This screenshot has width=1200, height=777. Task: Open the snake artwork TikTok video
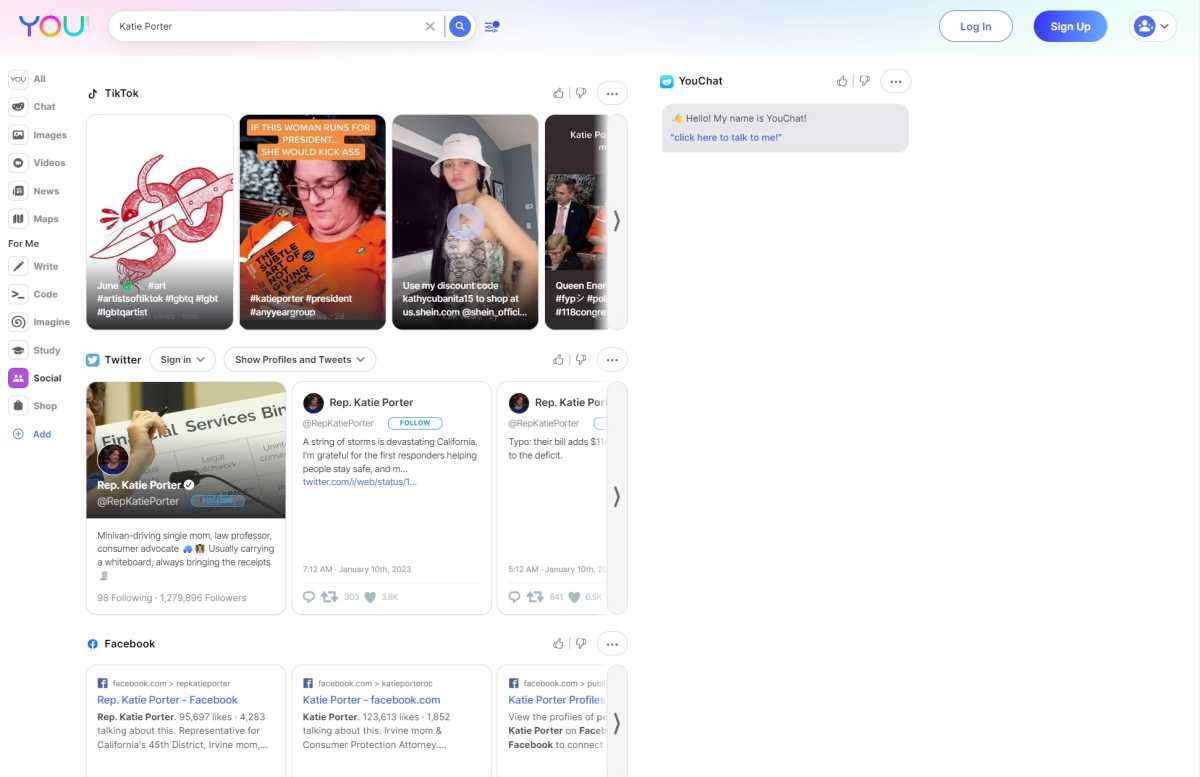point(160,221)
